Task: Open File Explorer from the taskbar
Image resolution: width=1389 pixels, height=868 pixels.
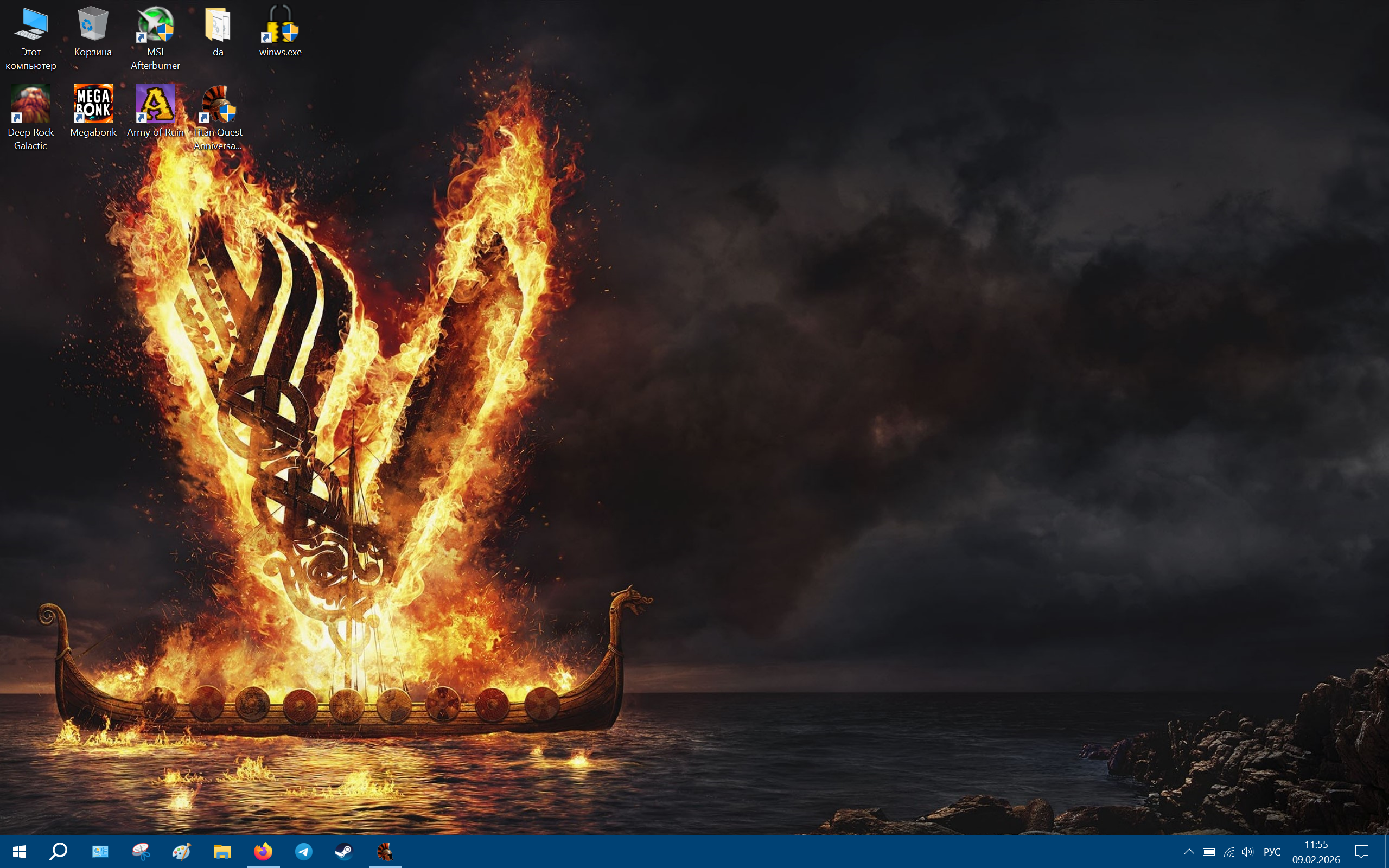Action: tap(222, 851)
